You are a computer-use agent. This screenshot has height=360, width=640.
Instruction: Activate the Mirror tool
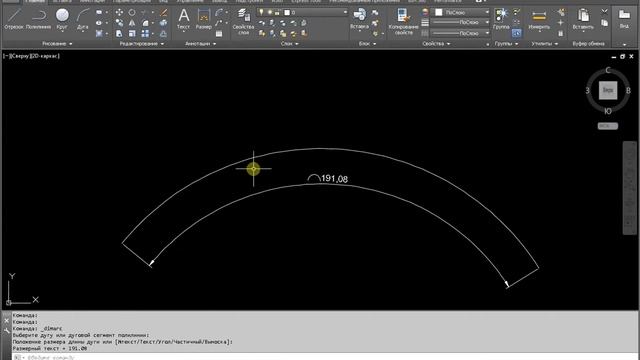click(132, 23)
